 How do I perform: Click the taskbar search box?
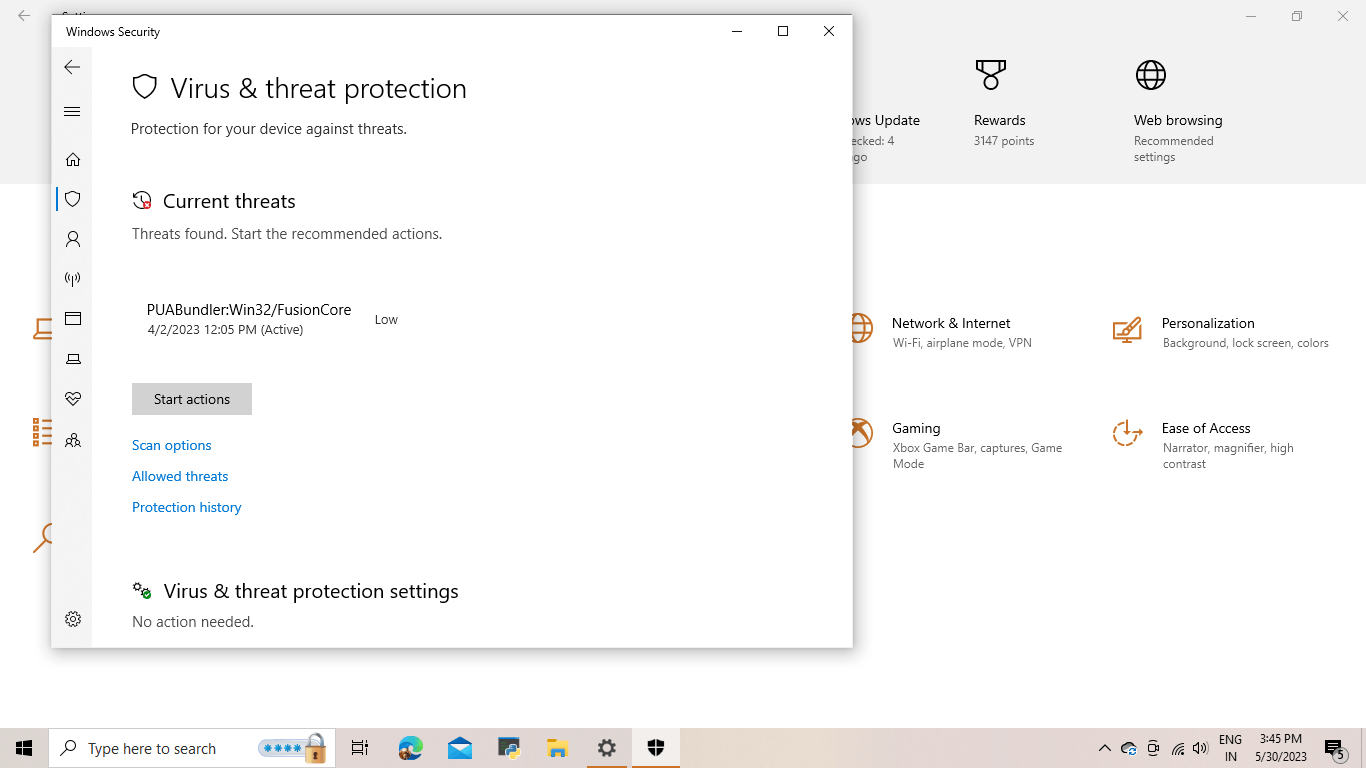point(193,748)
